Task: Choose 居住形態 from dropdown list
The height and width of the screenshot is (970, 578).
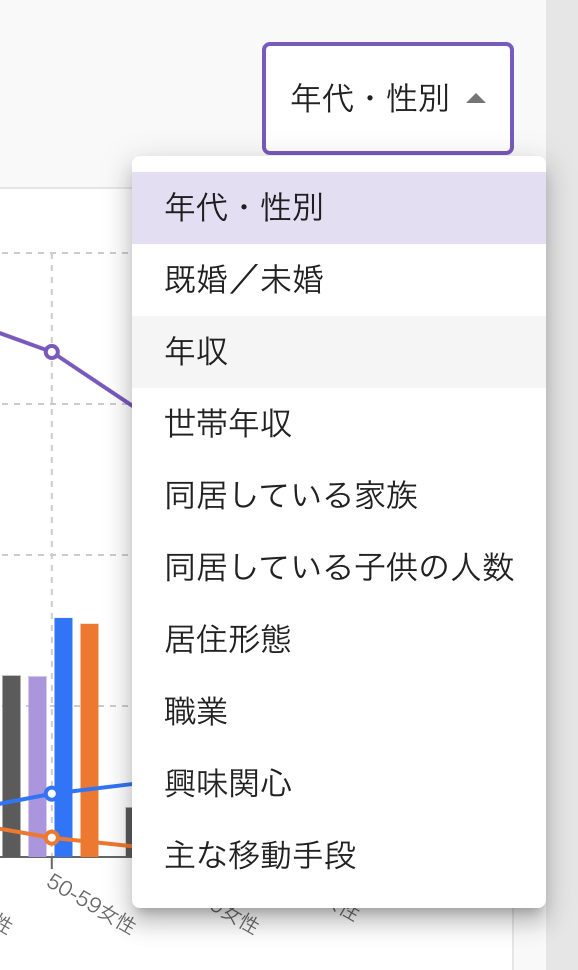Action: point(339,639)
